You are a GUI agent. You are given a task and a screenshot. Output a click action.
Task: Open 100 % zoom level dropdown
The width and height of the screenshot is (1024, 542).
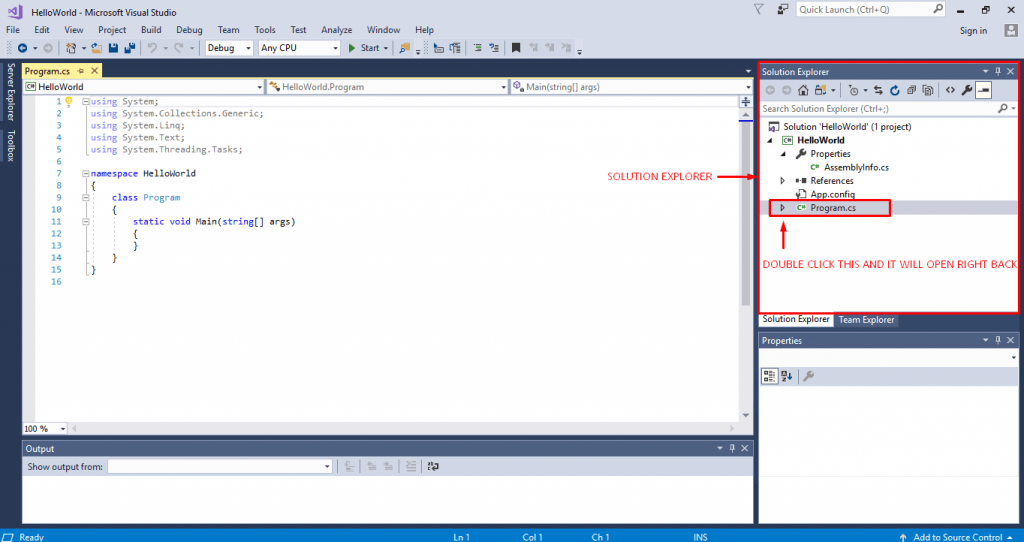(45, 428)
